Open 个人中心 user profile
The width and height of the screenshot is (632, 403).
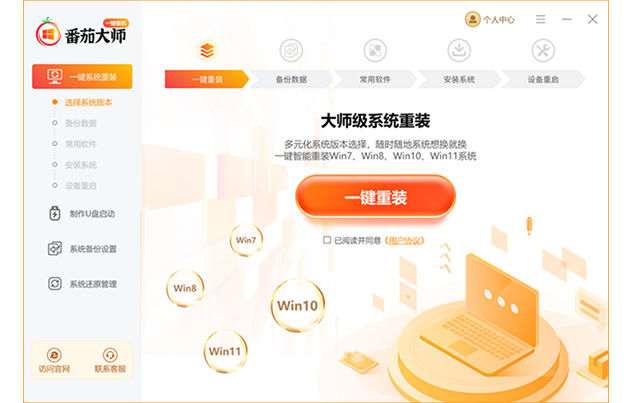(490, 19)
